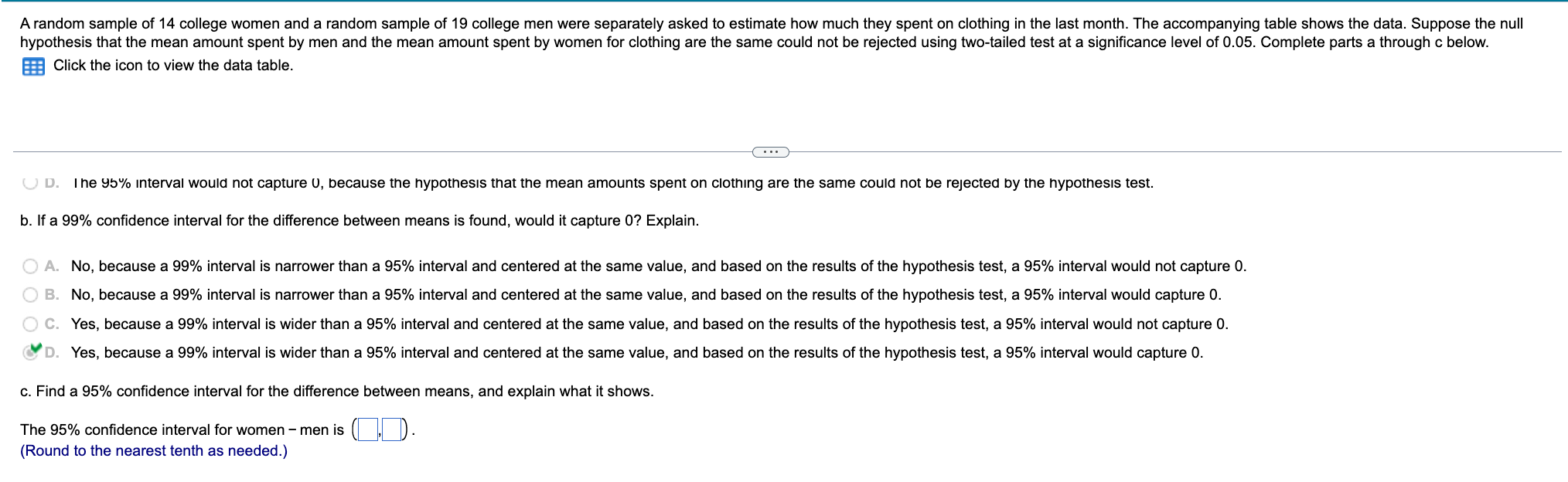Select radio option A for part b

coord(31,266)
